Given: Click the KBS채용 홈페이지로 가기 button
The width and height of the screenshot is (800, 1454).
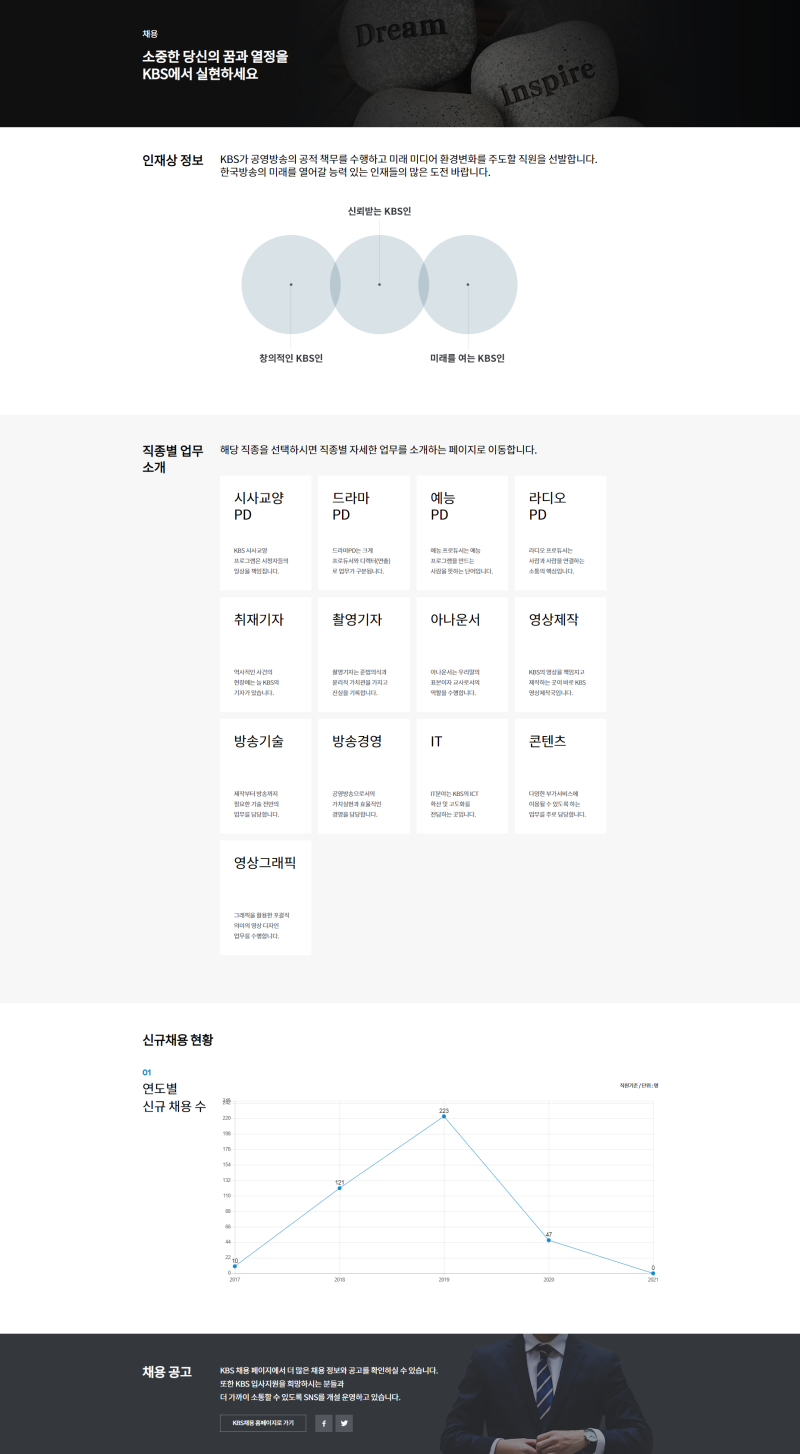Looking at the screenshot, I should pos(263,1423).
